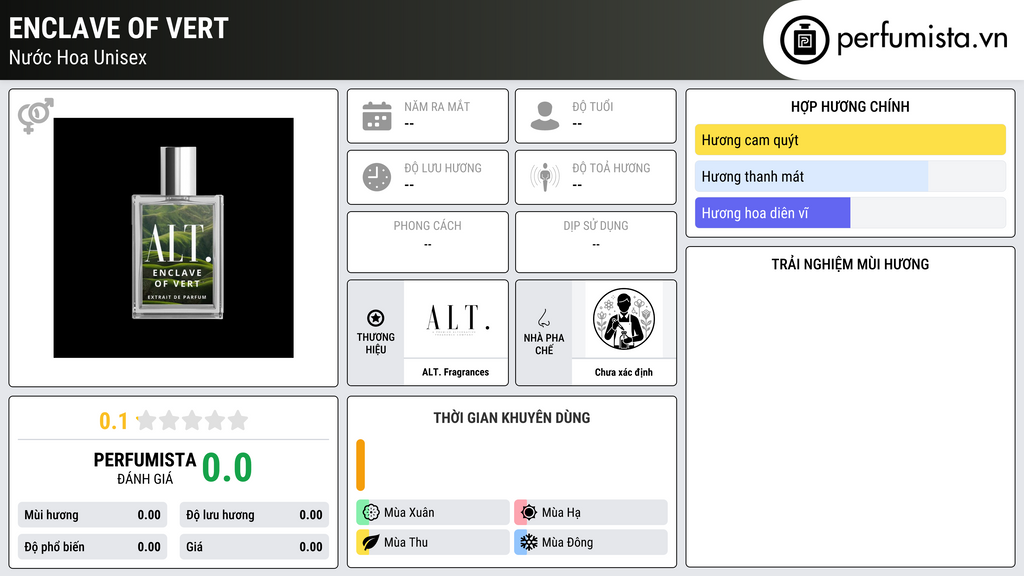The height and width of the screenshot is (576, 1024).
Task: Click the Chưa xác định perfumer label
Action: click(624, 372)
